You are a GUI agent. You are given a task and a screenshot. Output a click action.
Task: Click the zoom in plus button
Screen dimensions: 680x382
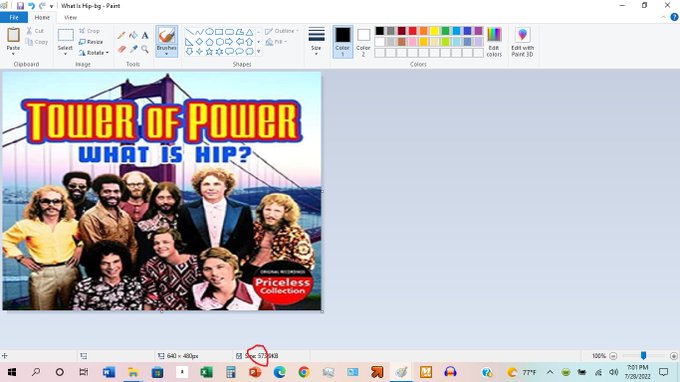673,356
